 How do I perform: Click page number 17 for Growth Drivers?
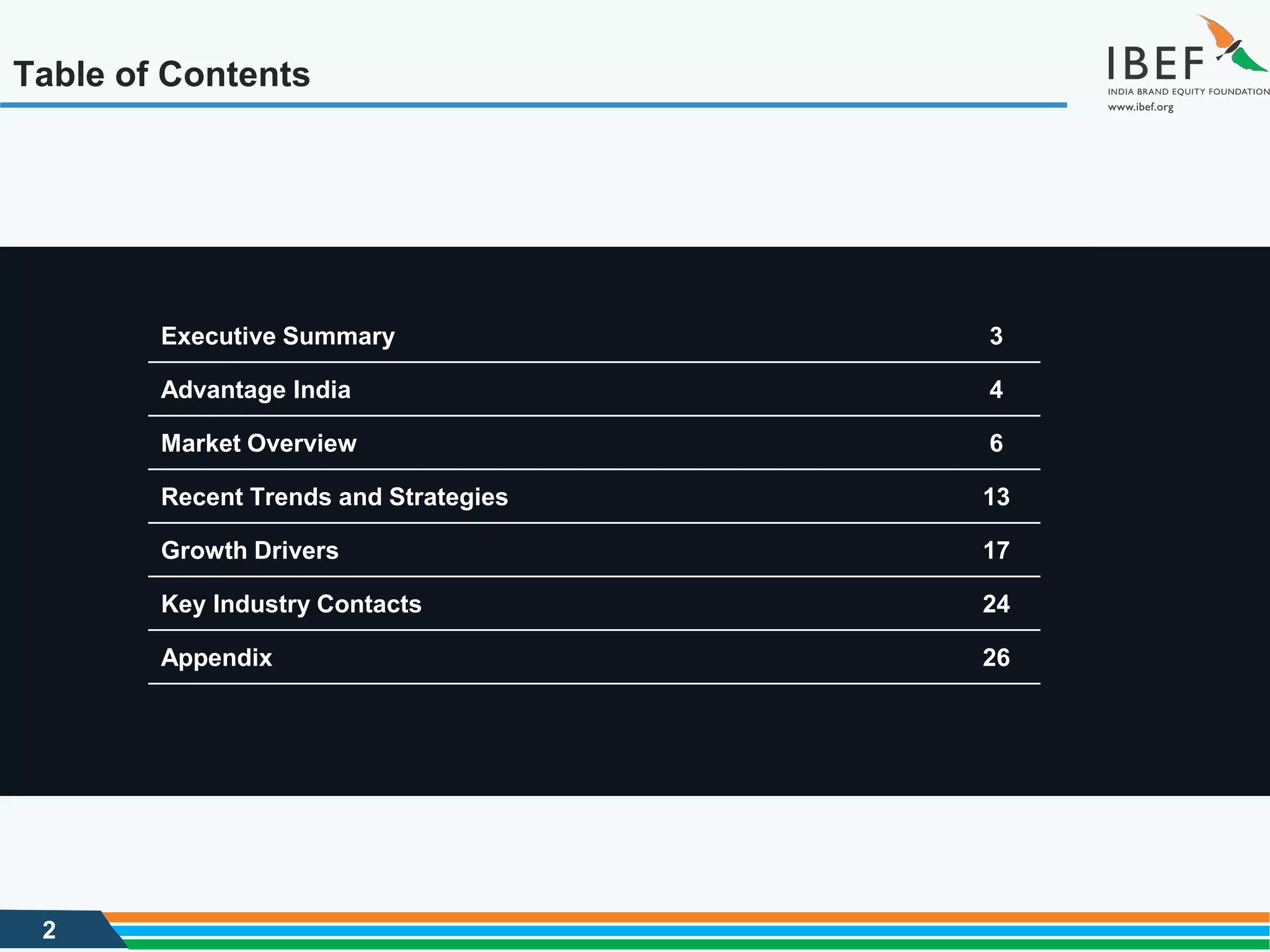(996, 550)
